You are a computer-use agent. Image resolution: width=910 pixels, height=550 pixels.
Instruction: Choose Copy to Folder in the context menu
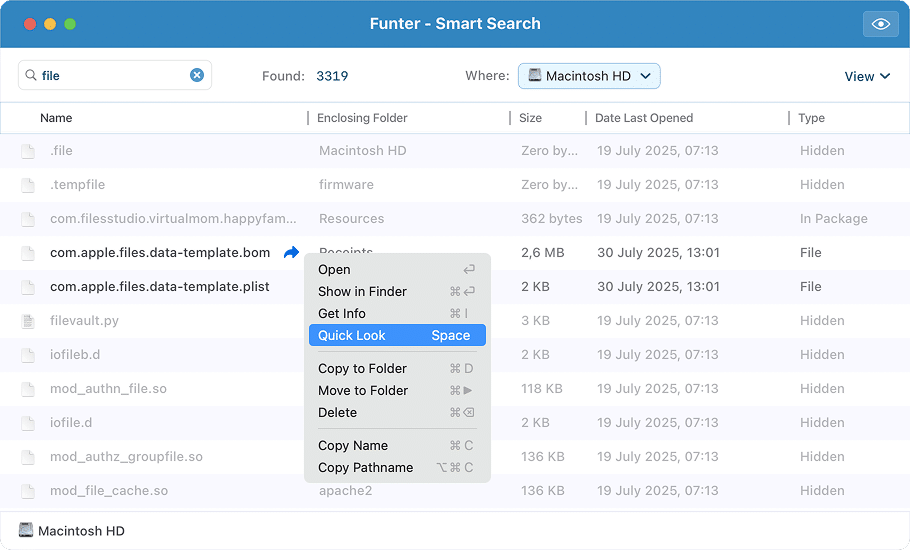397,368
